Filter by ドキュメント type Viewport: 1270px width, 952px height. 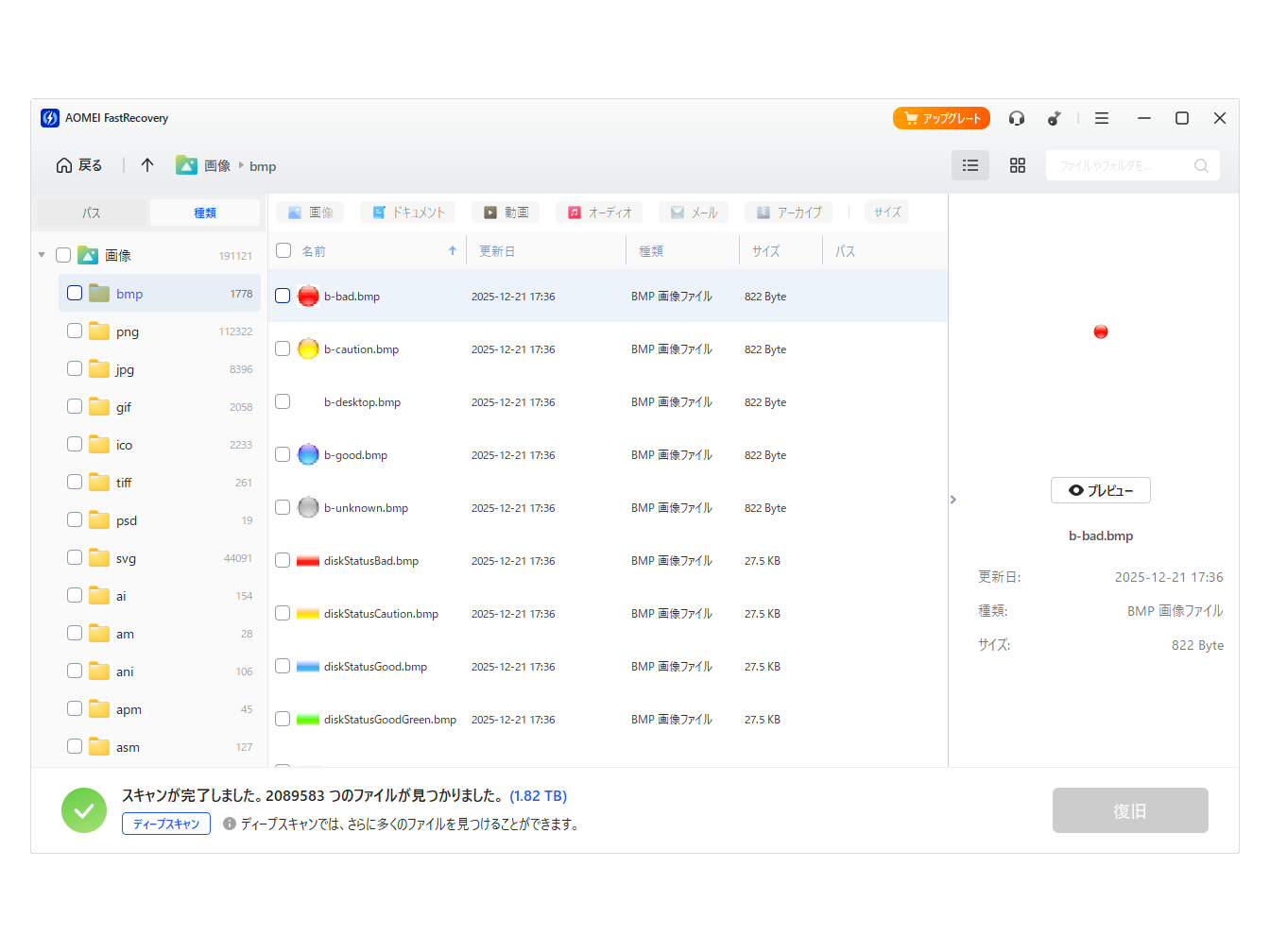click(x=408, y=212)
